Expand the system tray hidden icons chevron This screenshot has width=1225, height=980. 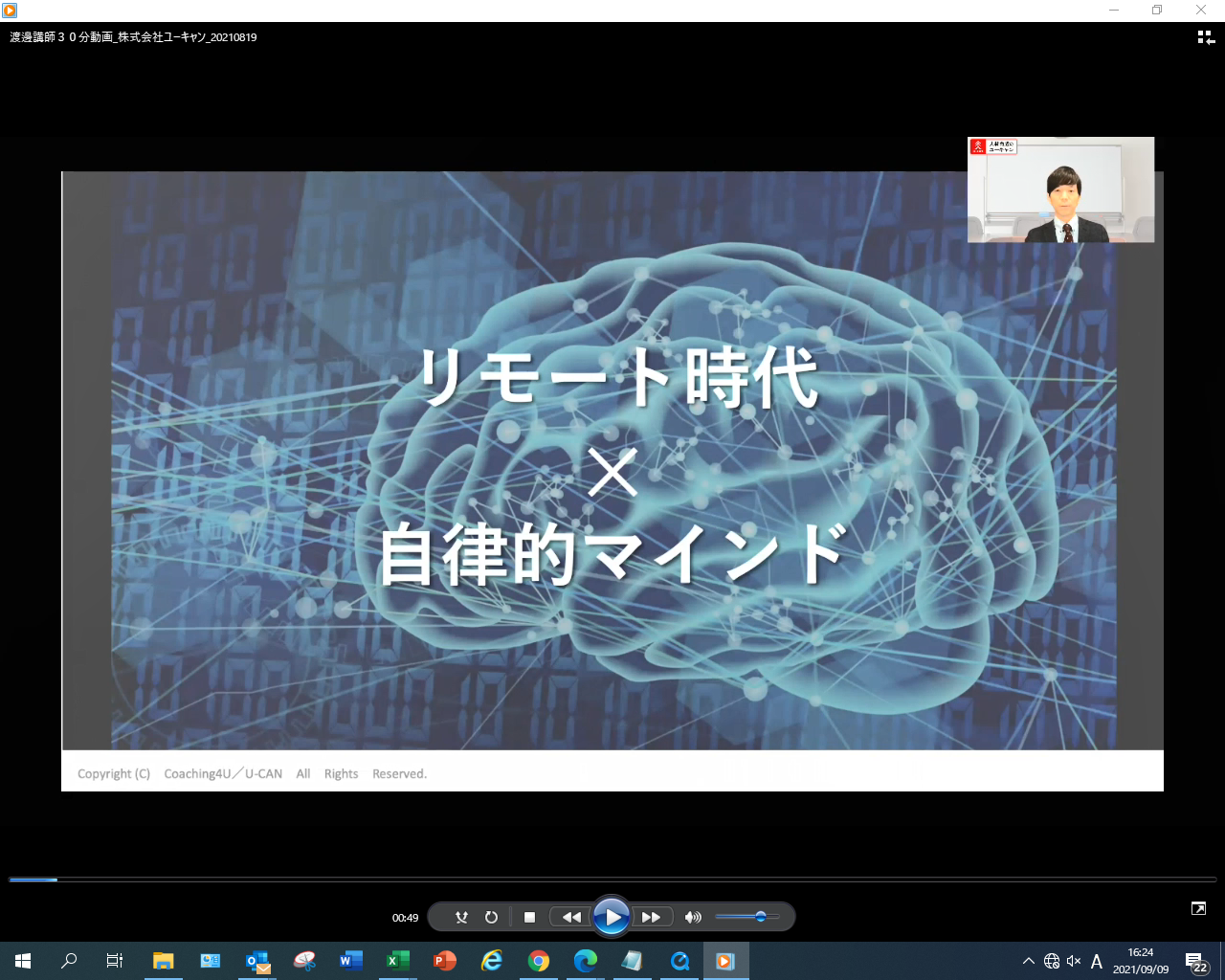[1029, 961]
